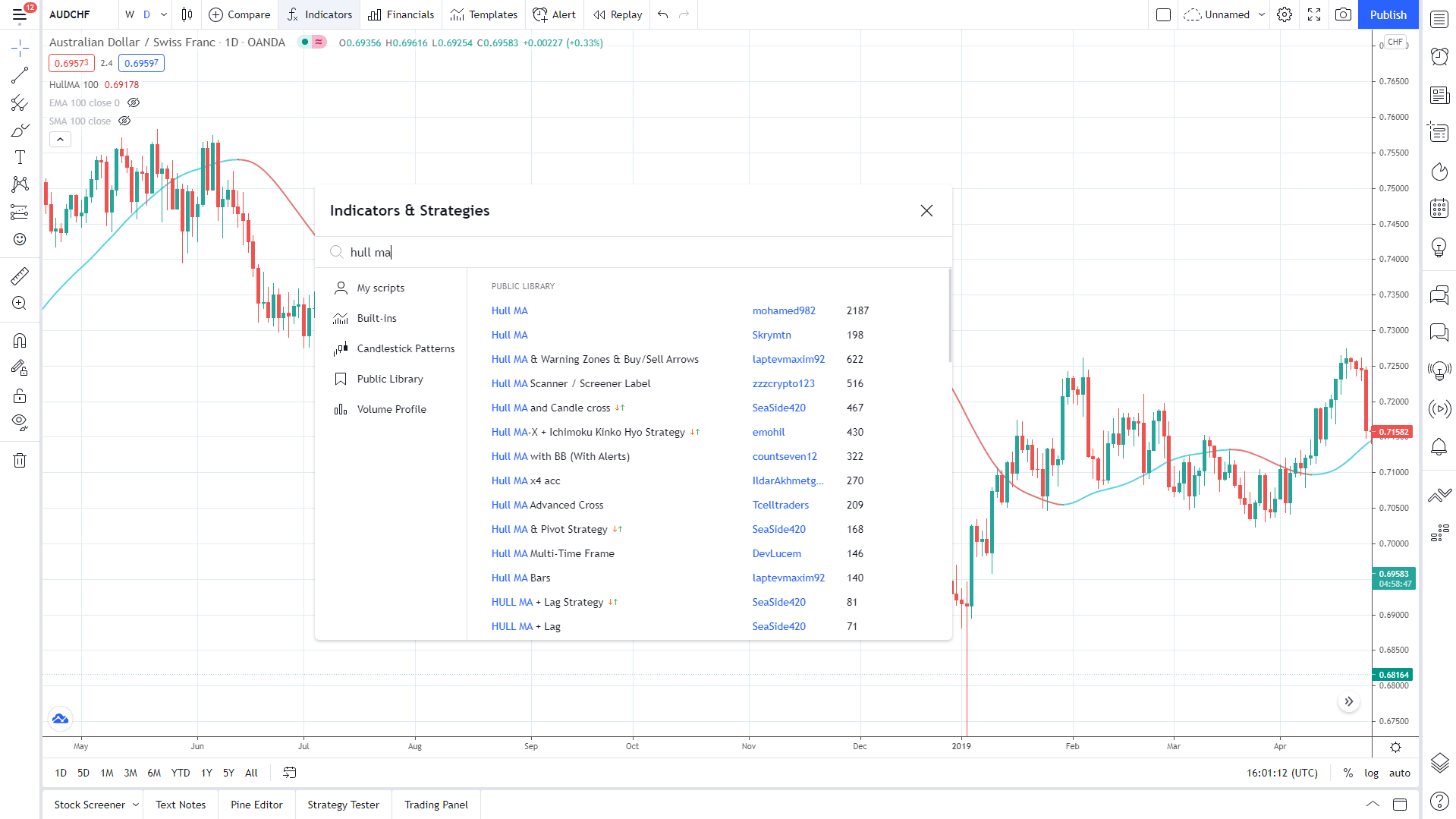The width and height of the screenshot is (1456, 819).
Task: Toggle stay in drawing mode
Action: click(x=20, y=368)
